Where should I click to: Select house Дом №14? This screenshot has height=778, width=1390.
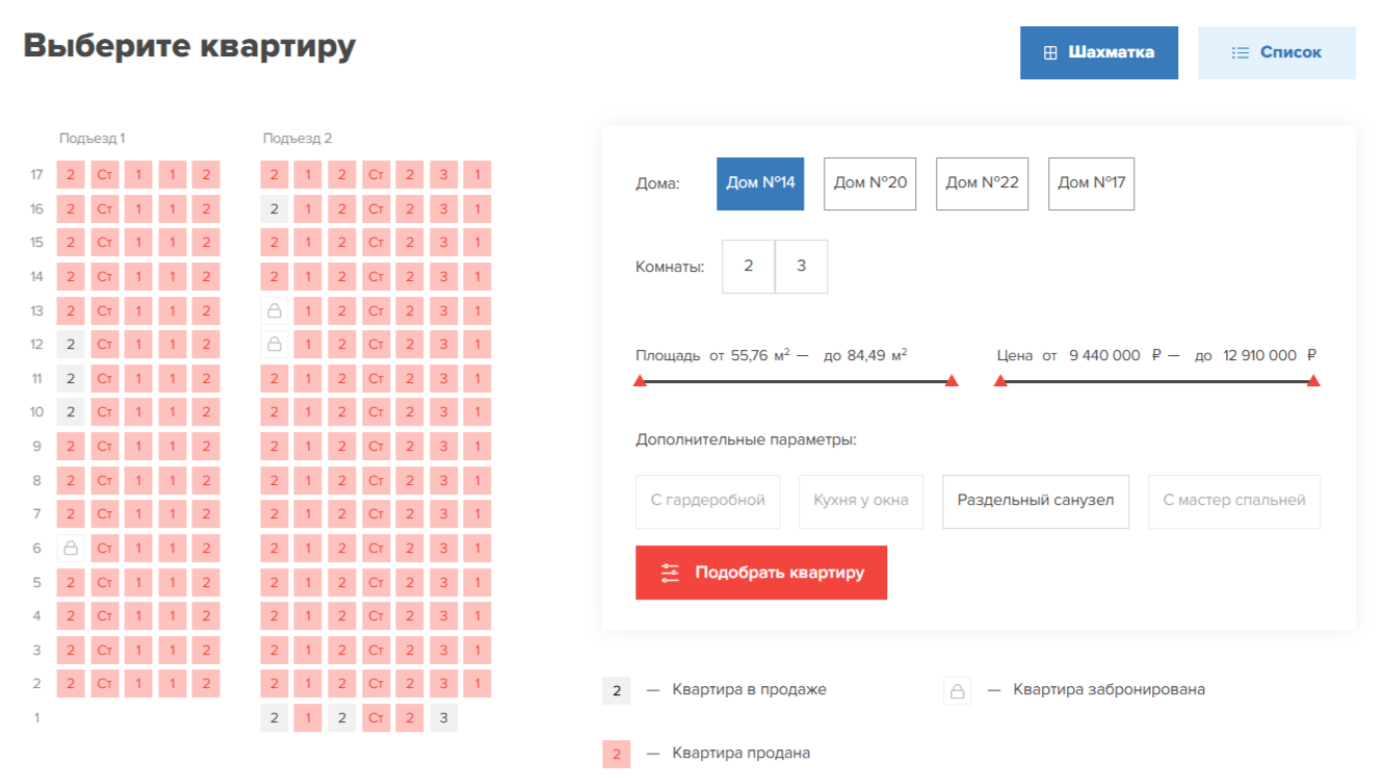pyautogui.click(x=760, y=183)
